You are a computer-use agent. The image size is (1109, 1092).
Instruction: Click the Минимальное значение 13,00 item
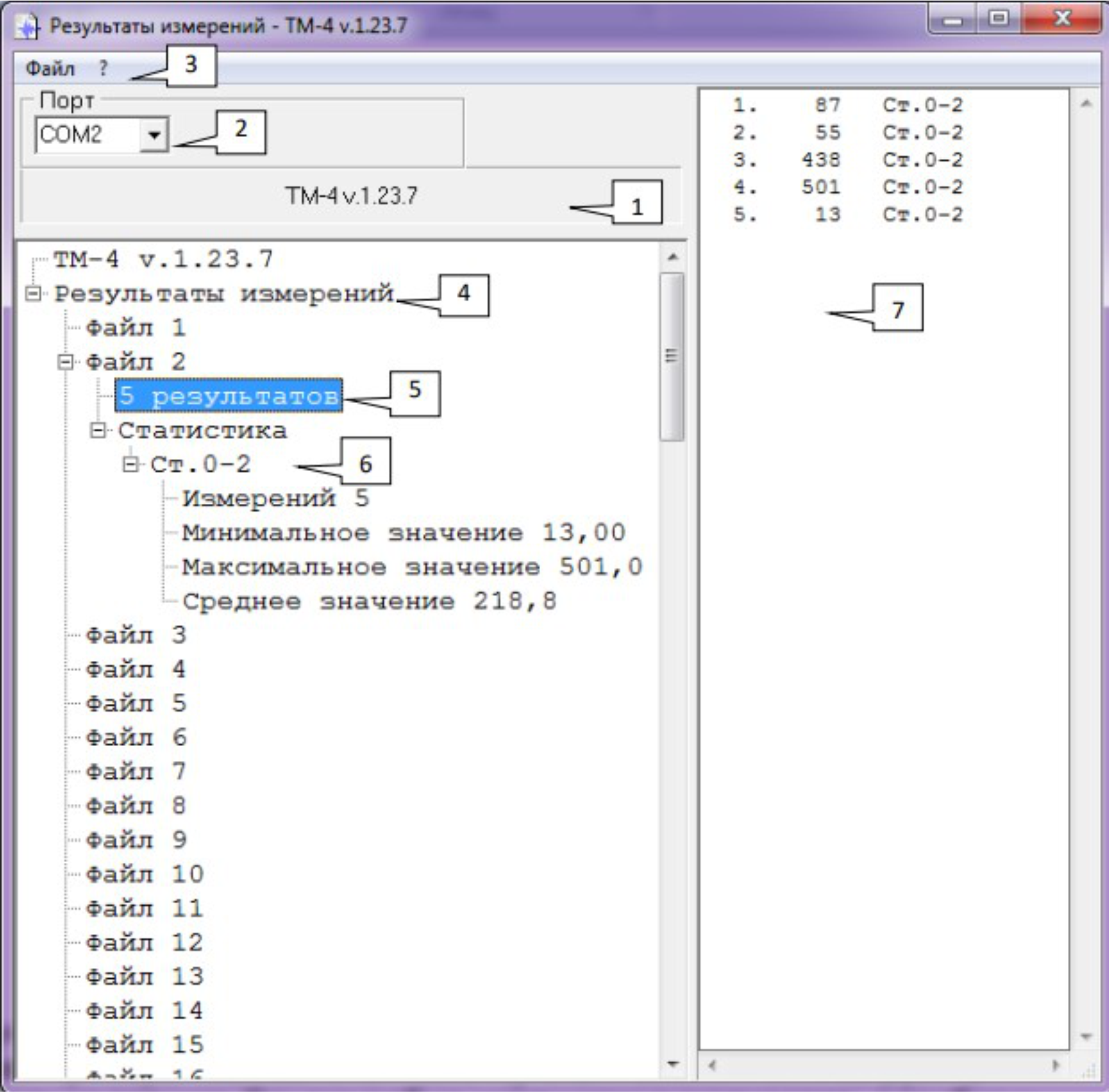(403, 533)
